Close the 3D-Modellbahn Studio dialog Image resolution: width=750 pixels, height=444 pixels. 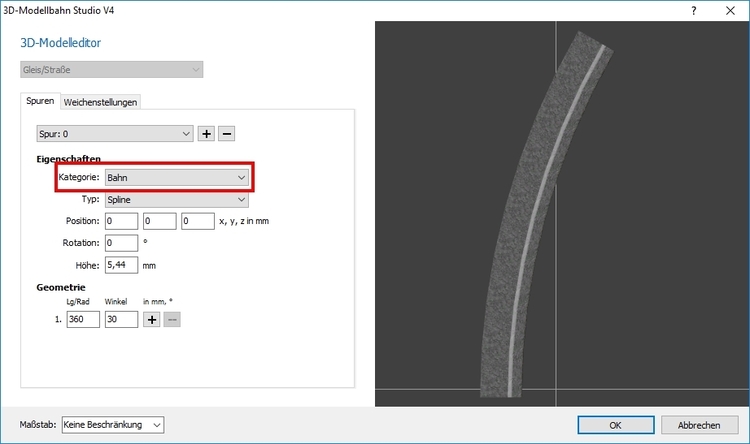coord(730,11)
